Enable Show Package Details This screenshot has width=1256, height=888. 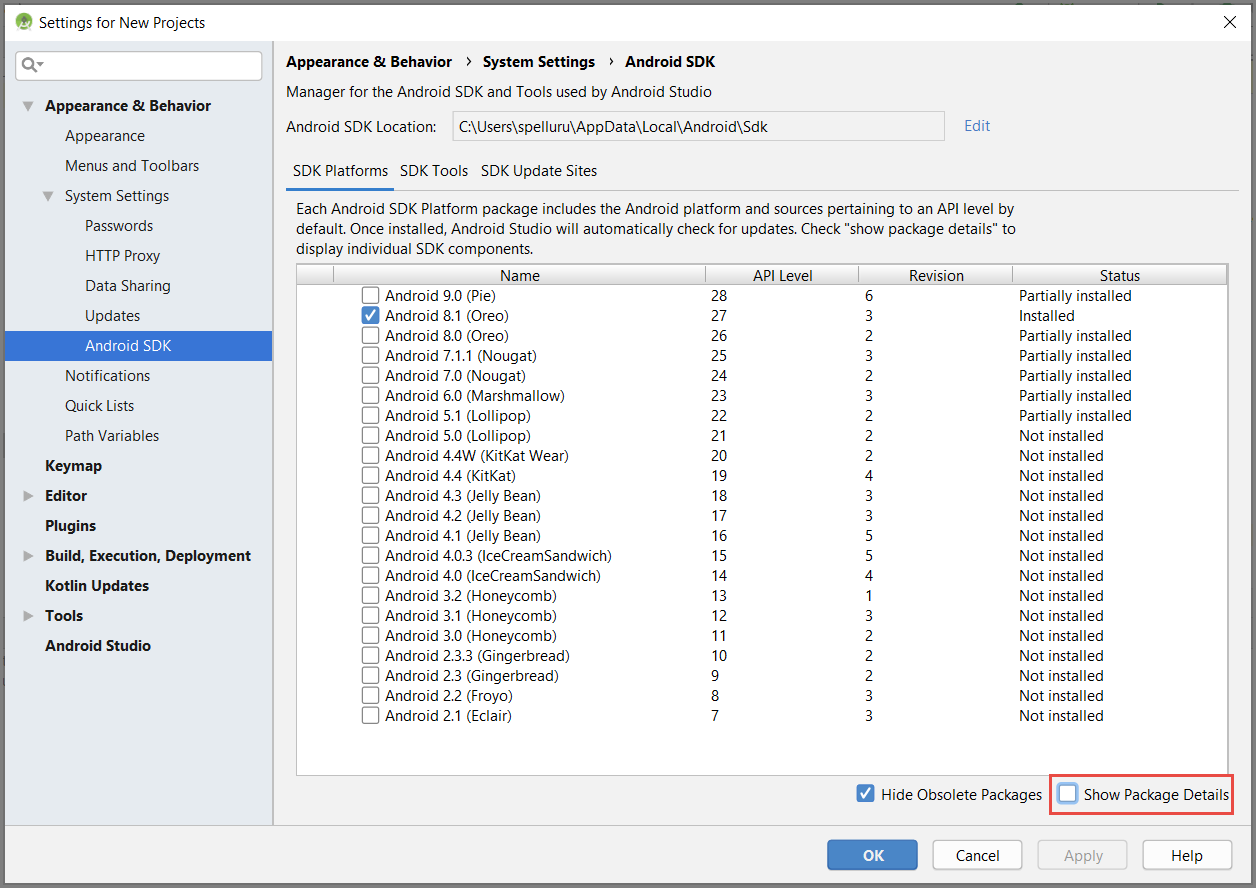(x=1067, y=793)
